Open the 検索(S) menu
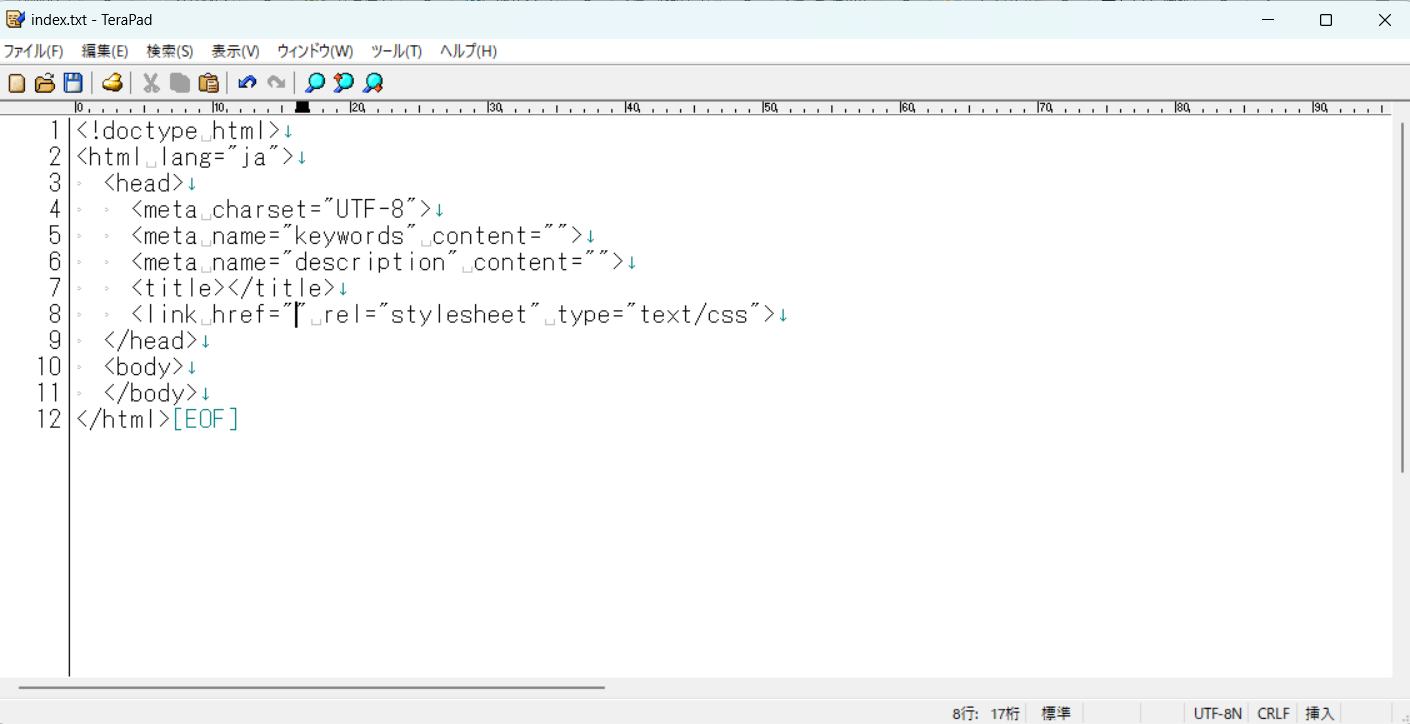1410x724 pixels. coord(170,51)
